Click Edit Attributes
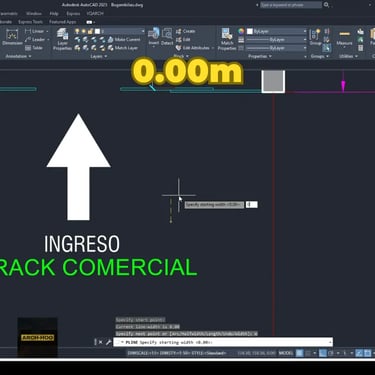This screenshot has height=375, width=375. 193,48
